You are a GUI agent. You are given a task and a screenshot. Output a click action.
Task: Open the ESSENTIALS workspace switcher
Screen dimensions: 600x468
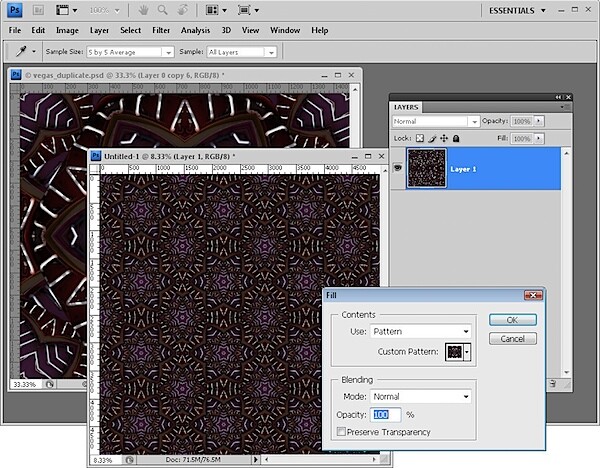[x=517, y=11]
